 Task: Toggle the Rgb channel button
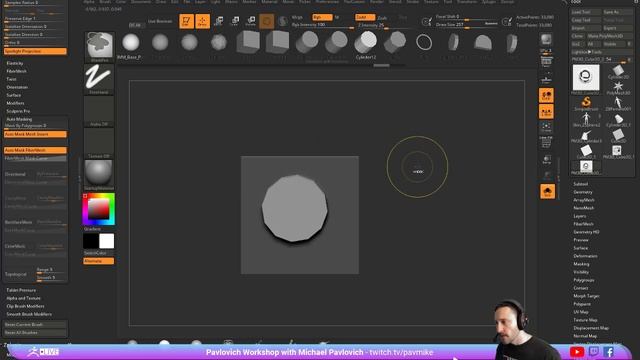coord(322,17)
